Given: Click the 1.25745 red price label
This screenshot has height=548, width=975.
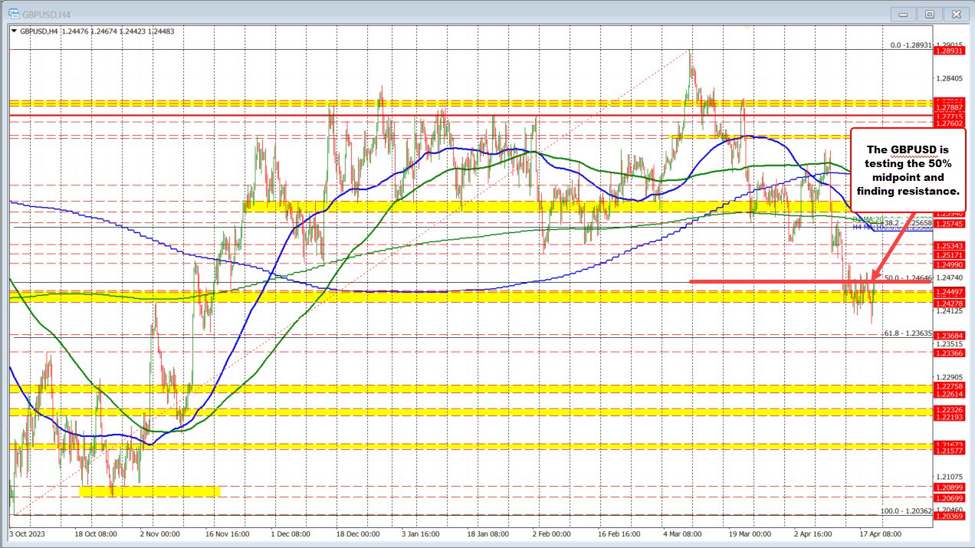Looking at the screenshot, I should point(947,224).
